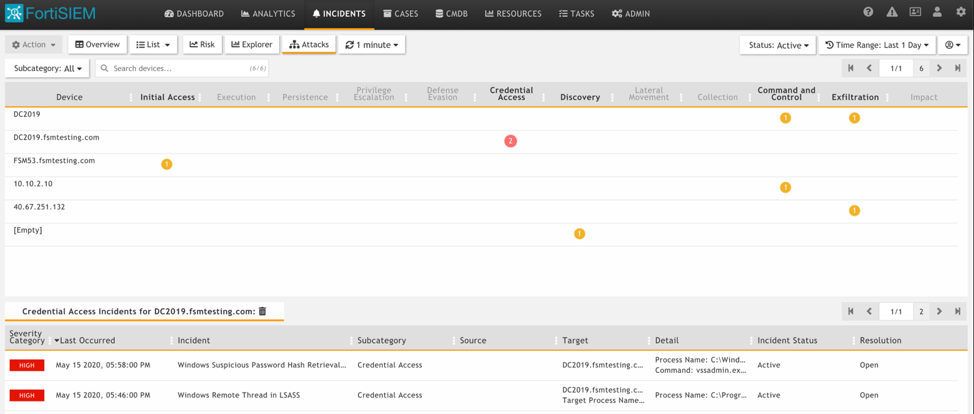This screenshot has width=974, height=414.
Task: Open Time Range: Last 1 Day dropdown
Action: pyautogui.click(x=876, y=45)
